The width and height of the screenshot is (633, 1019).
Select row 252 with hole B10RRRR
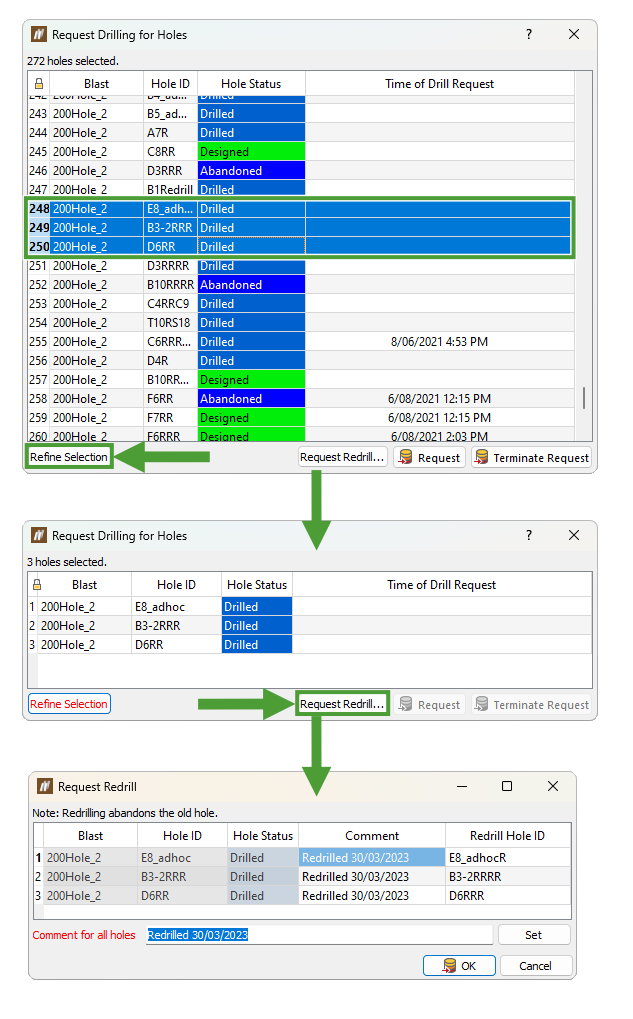tap(300, 285)
